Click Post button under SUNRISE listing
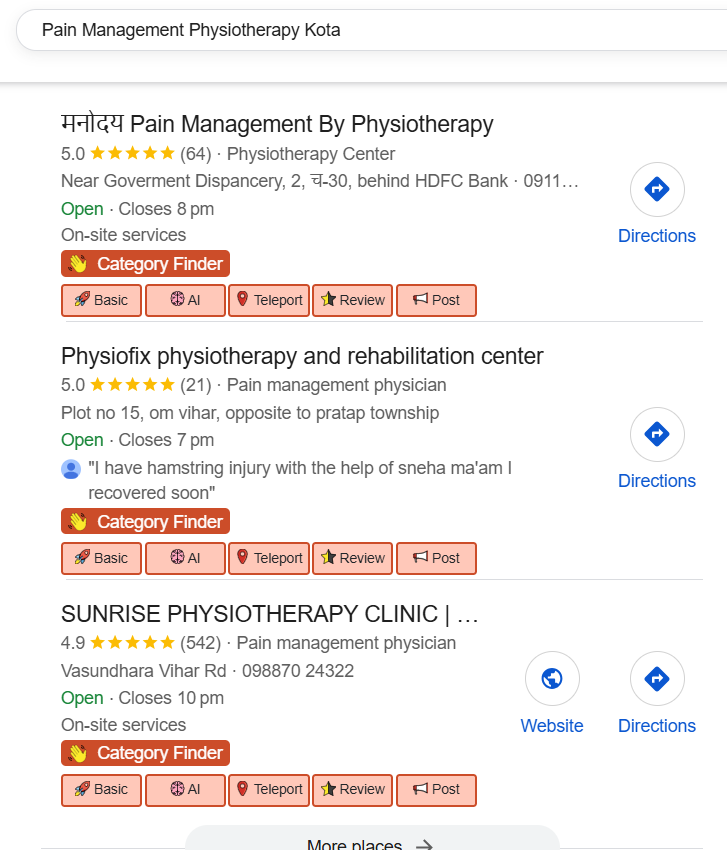The width and height of the screenshot is (727, 850). tap(436, 789)
